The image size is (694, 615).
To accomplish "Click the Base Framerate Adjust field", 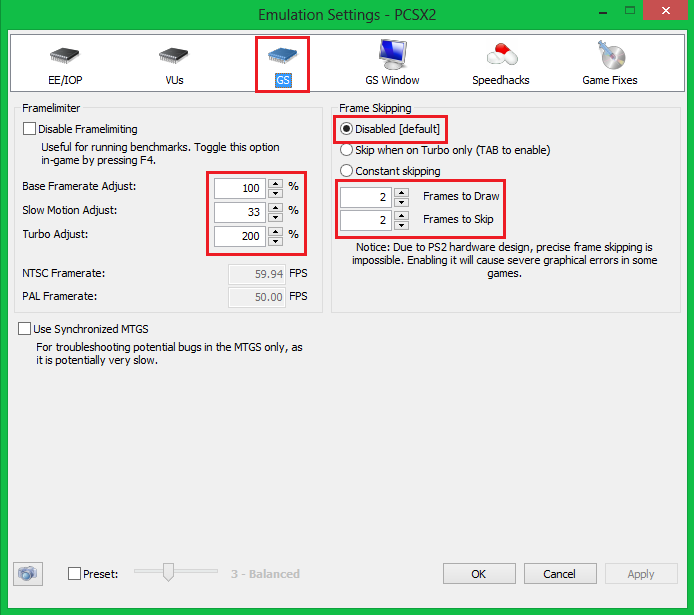I will coord(240,188).
